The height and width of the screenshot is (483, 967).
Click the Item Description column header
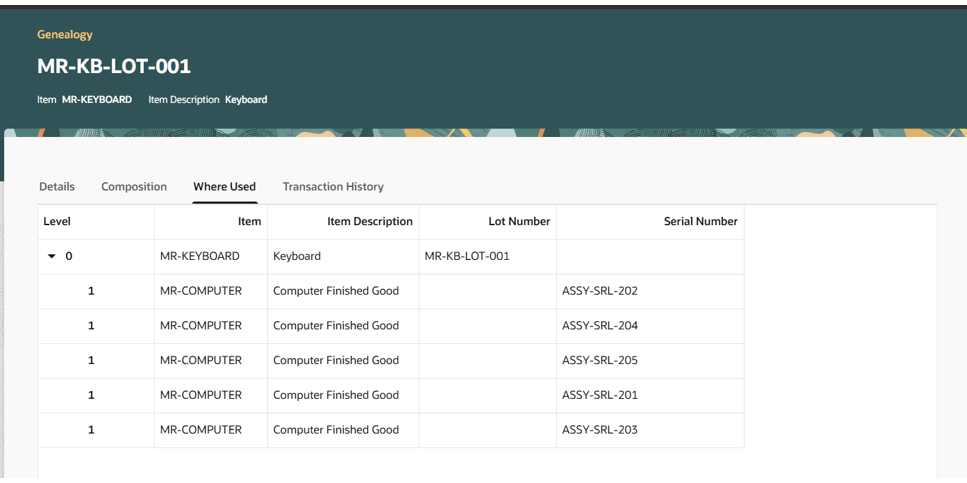pos(369,222)
